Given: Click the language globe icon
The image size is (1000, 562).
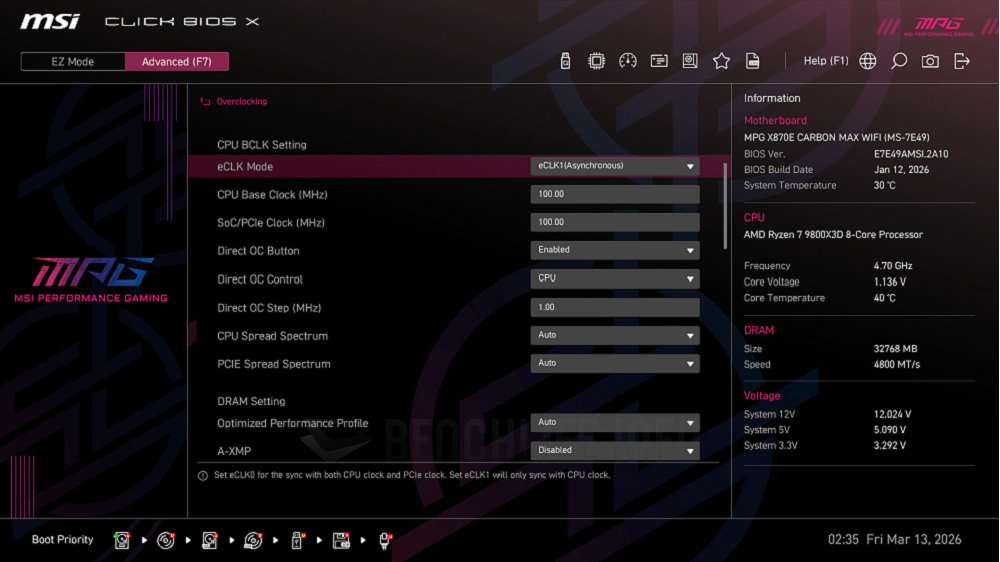Looking at the screenshot, I should coord(868,61).
